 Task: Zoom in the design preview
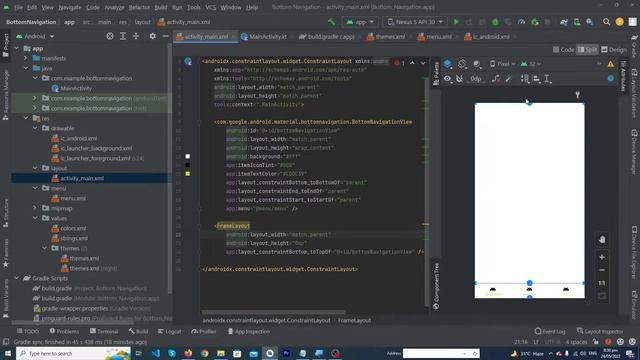tap(602, 257)
